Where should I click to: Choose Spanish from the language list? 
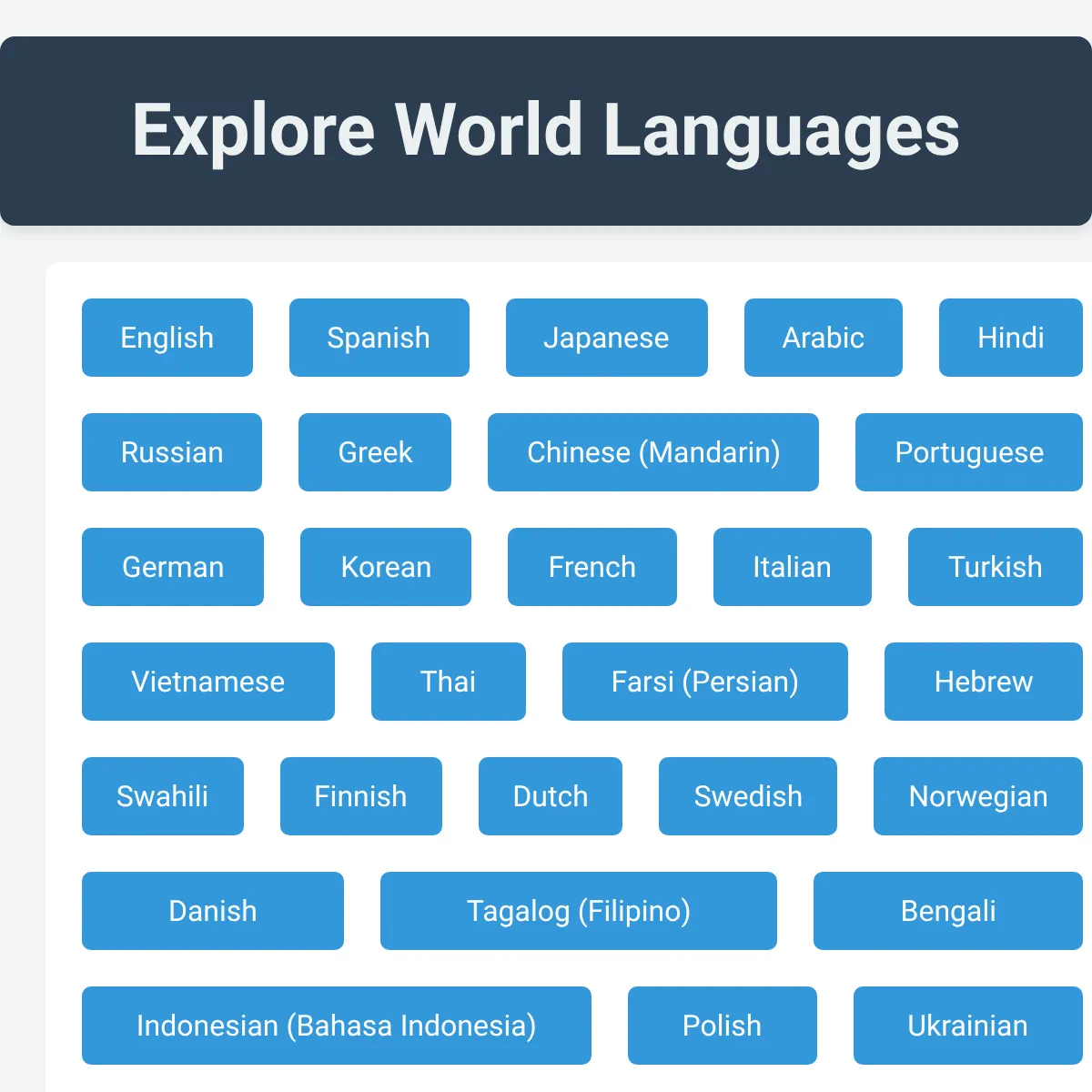click(x=379, y=338)
